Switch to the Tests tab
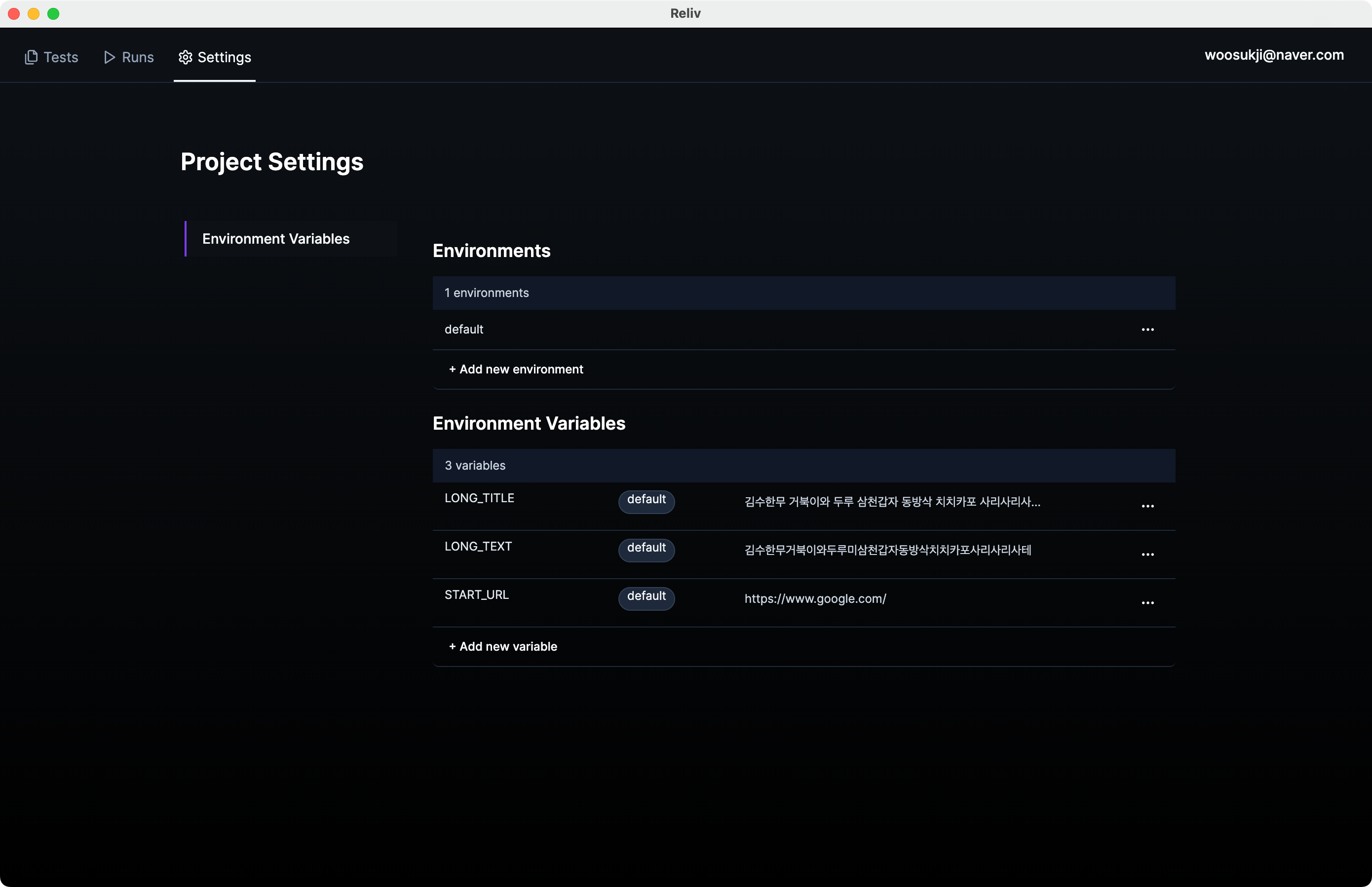The image size is (1372, 887). click(x=61, y=57)
